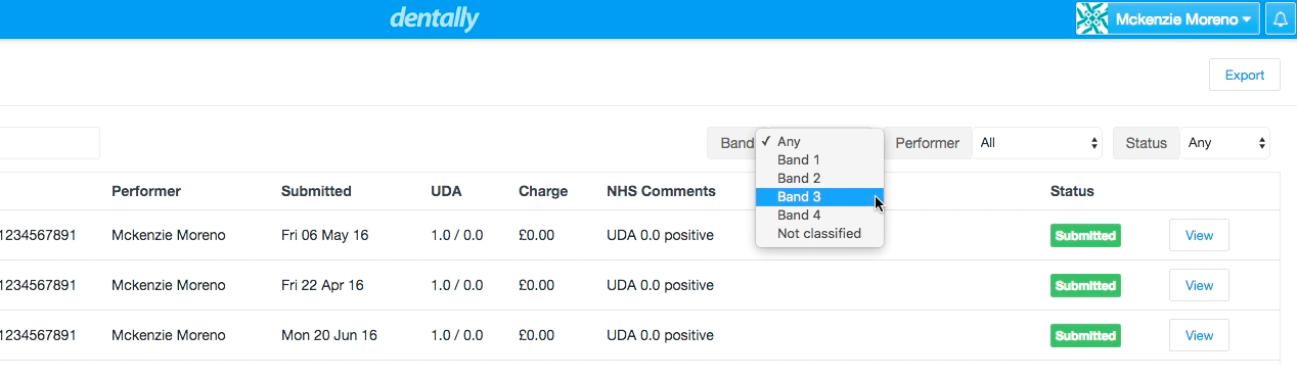View the Fri 22 Apr 16 claim
Screen dimensions: 1297x365
[x=1199, y=286]
